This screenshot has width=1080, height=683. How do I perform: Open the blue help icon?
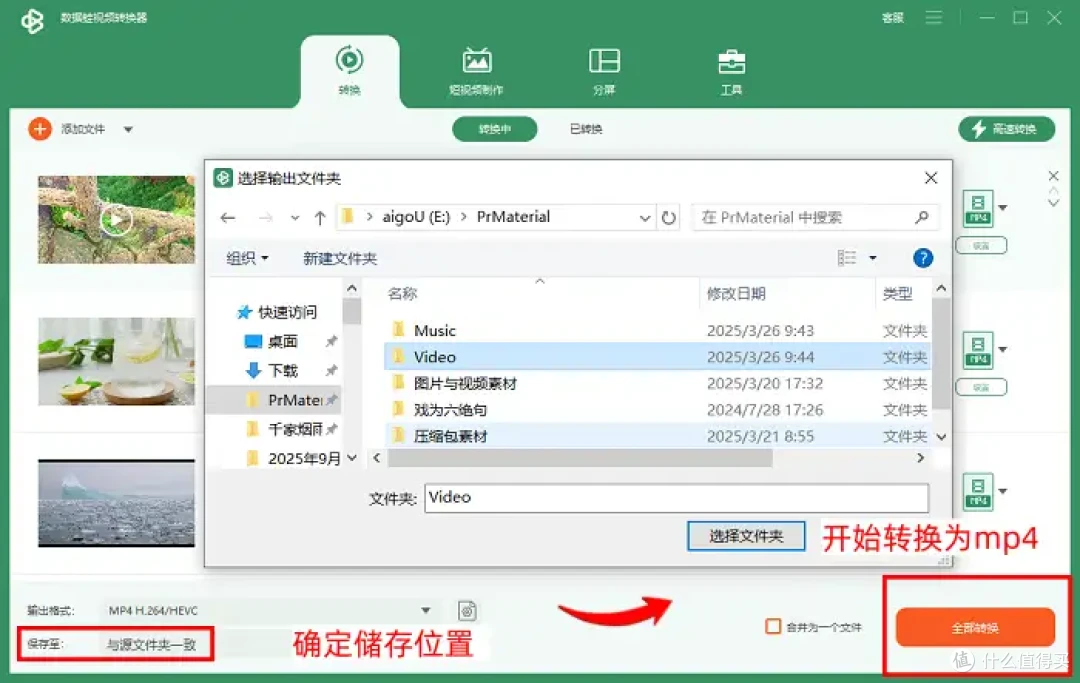coord(923,258)
